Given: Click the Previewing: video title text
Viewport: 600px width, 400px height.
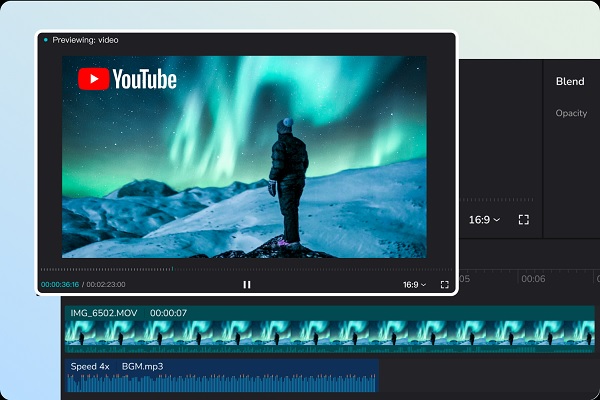Looking at the screenshot, I should click(85, 40).
